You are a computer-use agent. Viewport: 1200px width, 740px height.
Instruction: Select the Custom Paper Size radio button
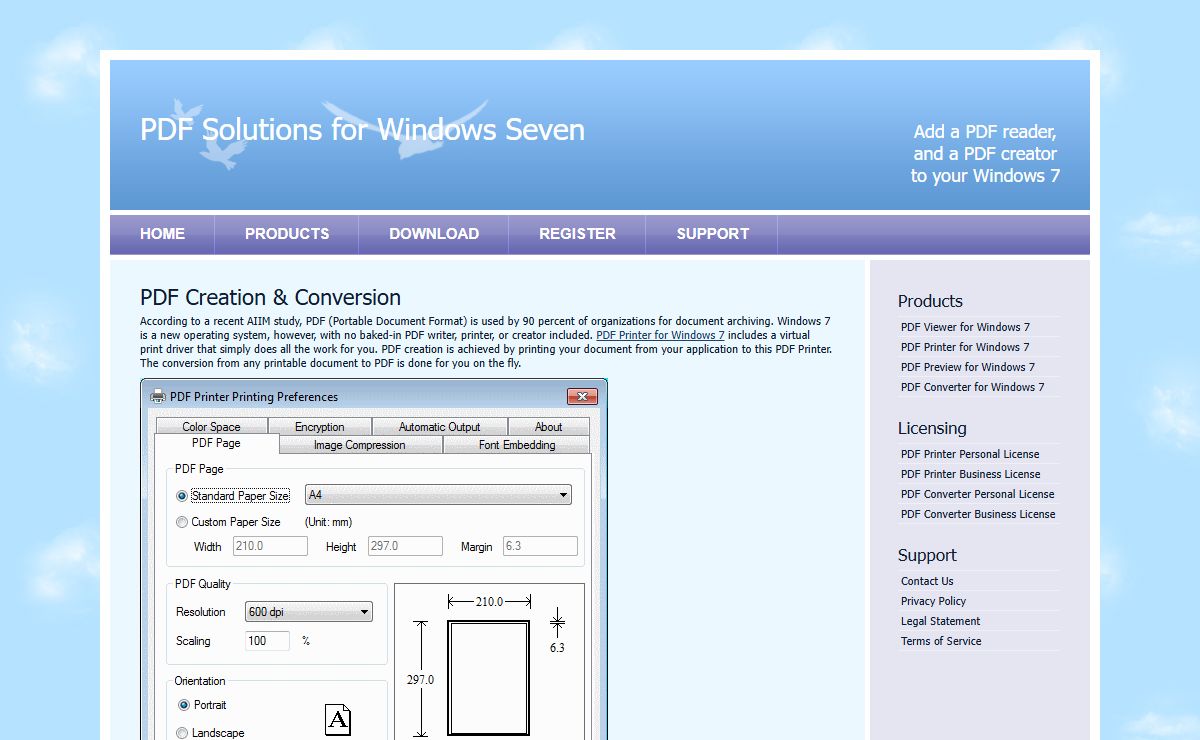(182, 522)
